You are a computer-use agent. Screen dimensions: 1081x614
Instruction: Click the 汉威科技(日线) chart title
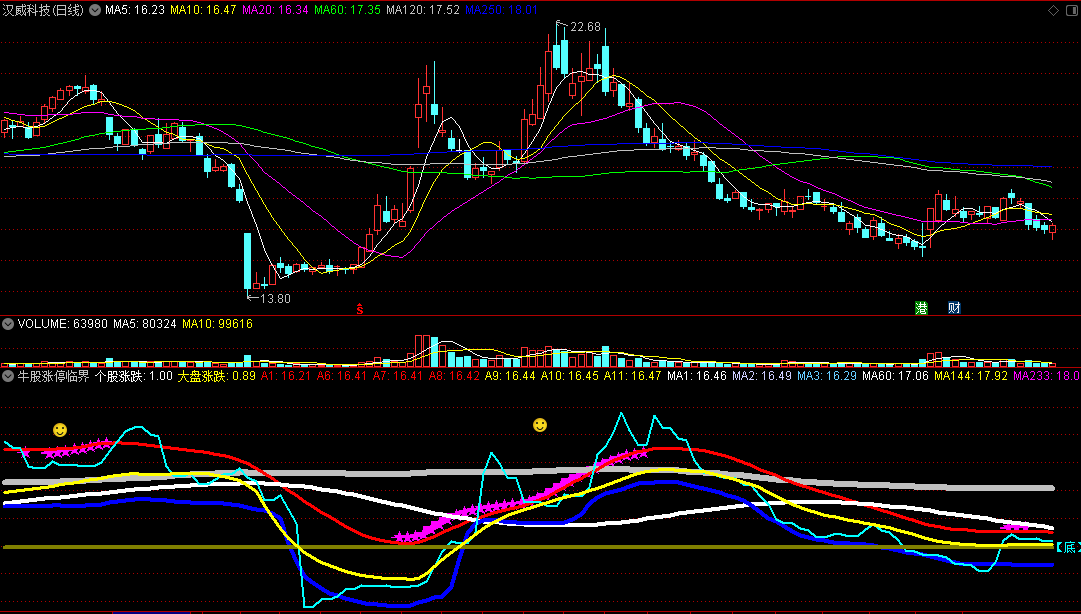click(43, 10)
